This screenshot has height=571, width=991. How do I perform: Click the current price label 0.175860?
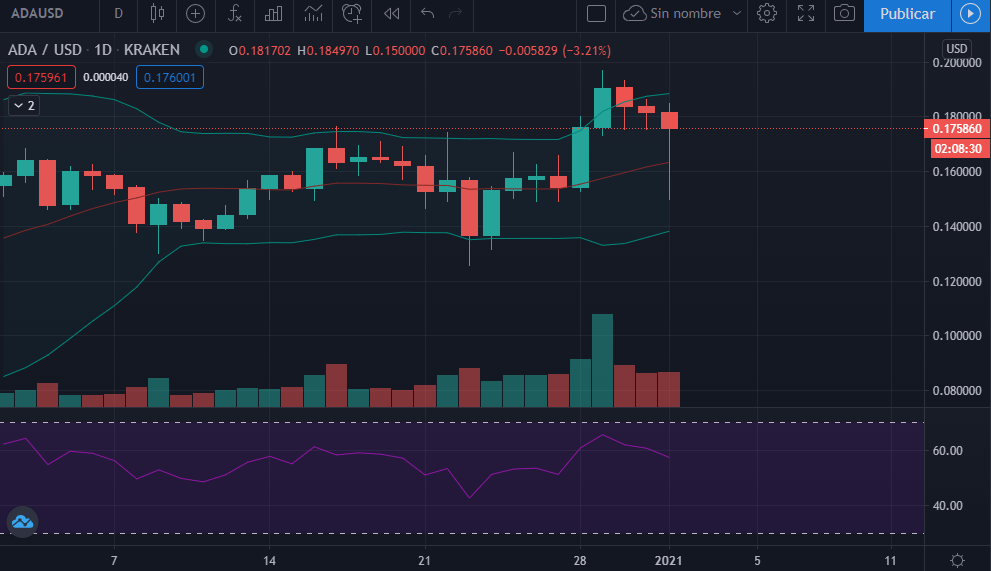coord(957,129)
